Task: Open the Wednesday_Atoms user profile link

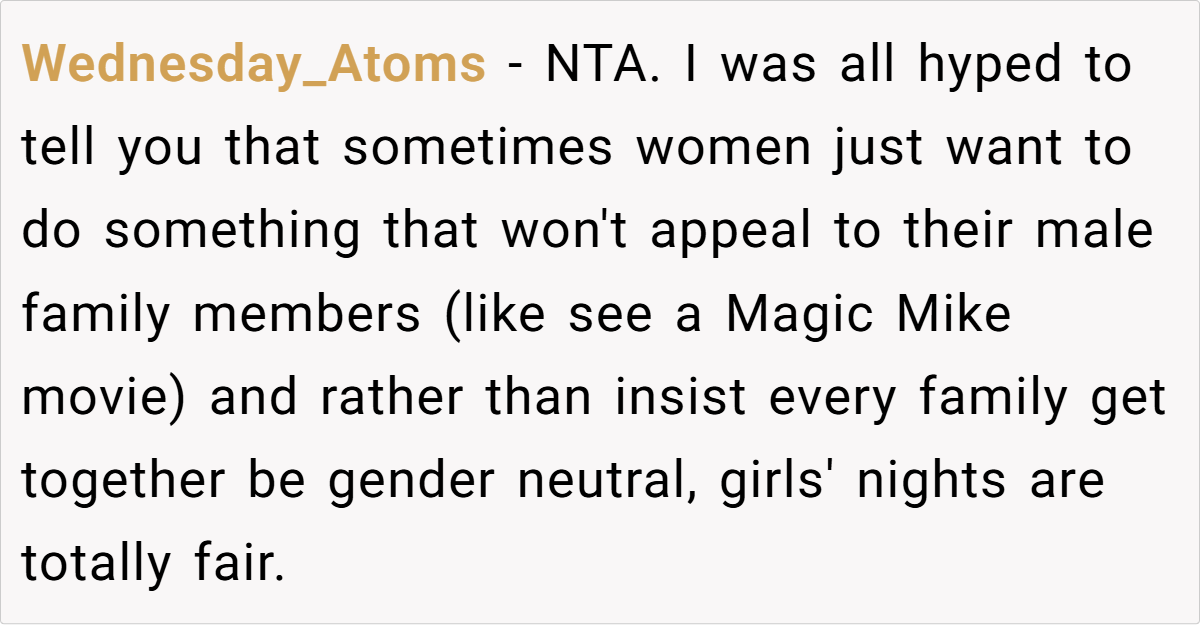Action: point(253,66)
